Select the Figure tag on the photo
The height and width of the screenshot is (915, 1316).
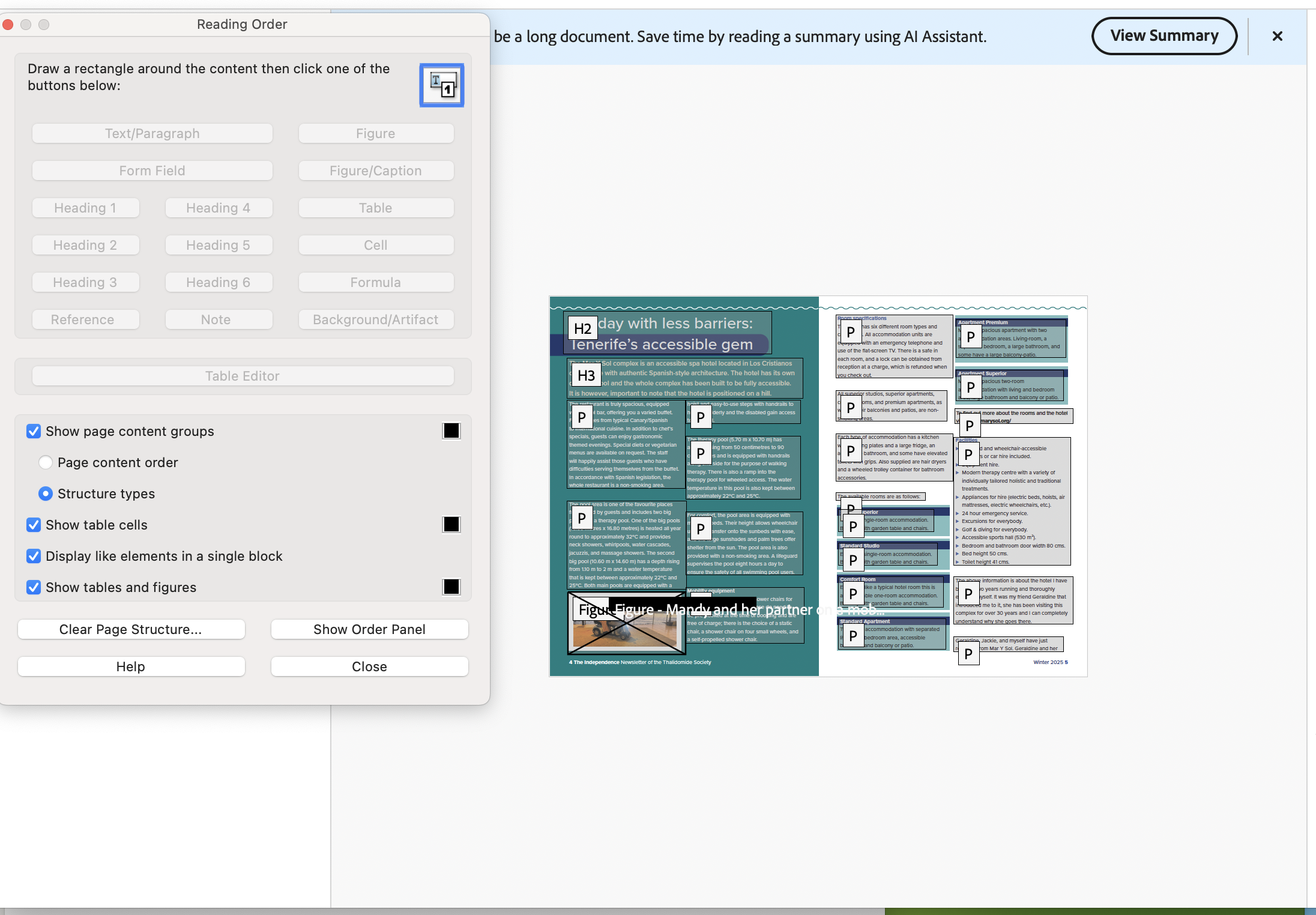591,610
